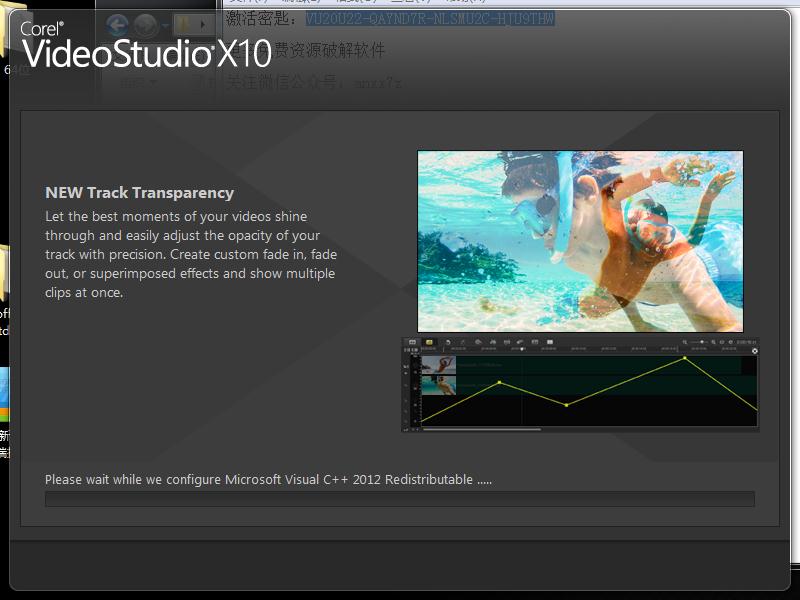The image size is (800, 600).
Task: Click the track transparency timeline graphic
Action: pyautogui.click(x=580, y=385)
